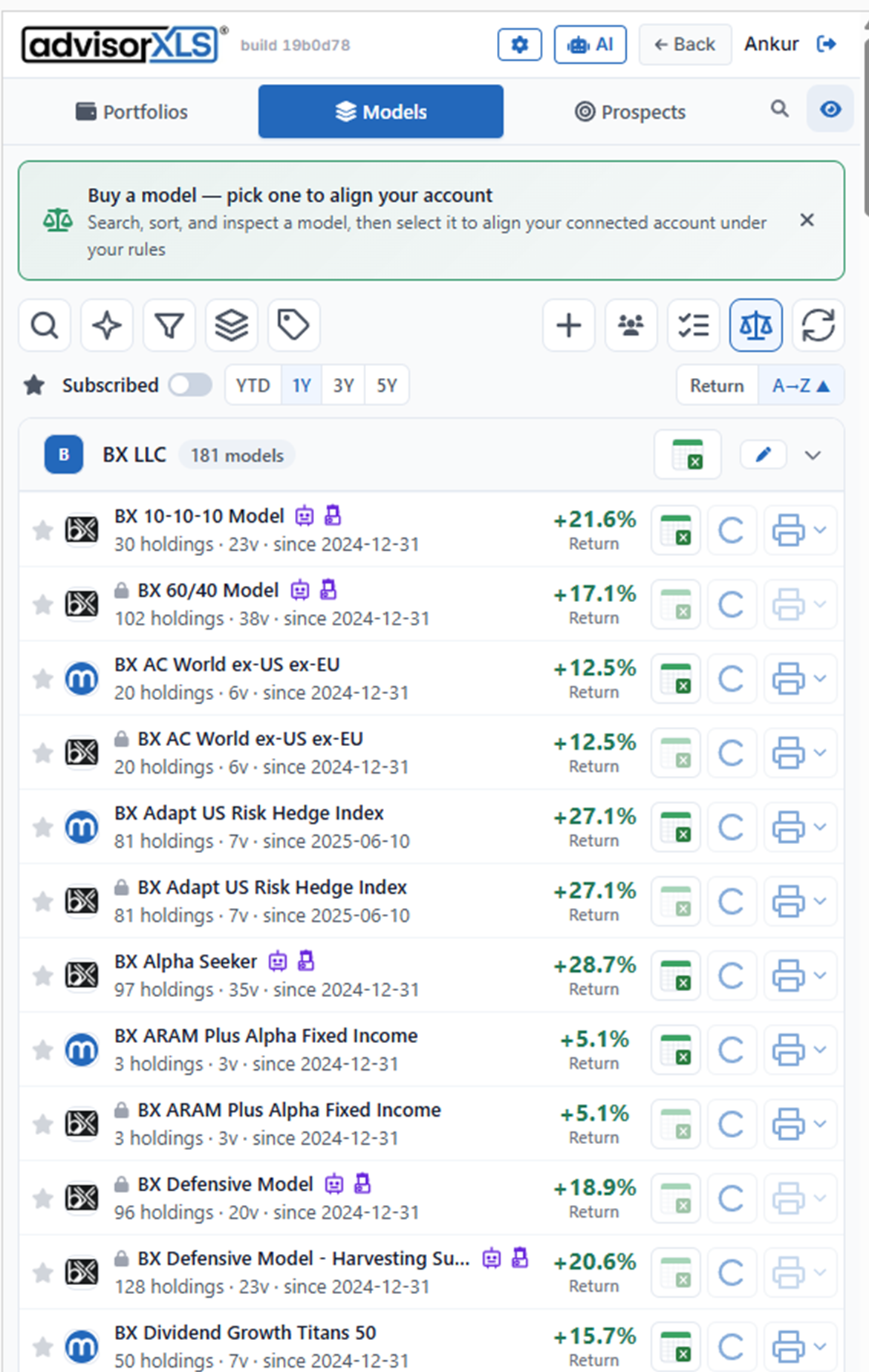Switch to the Portfolios tab
Image resolution: width=869 pixels, height=1372 pixels.
(132, 111)
